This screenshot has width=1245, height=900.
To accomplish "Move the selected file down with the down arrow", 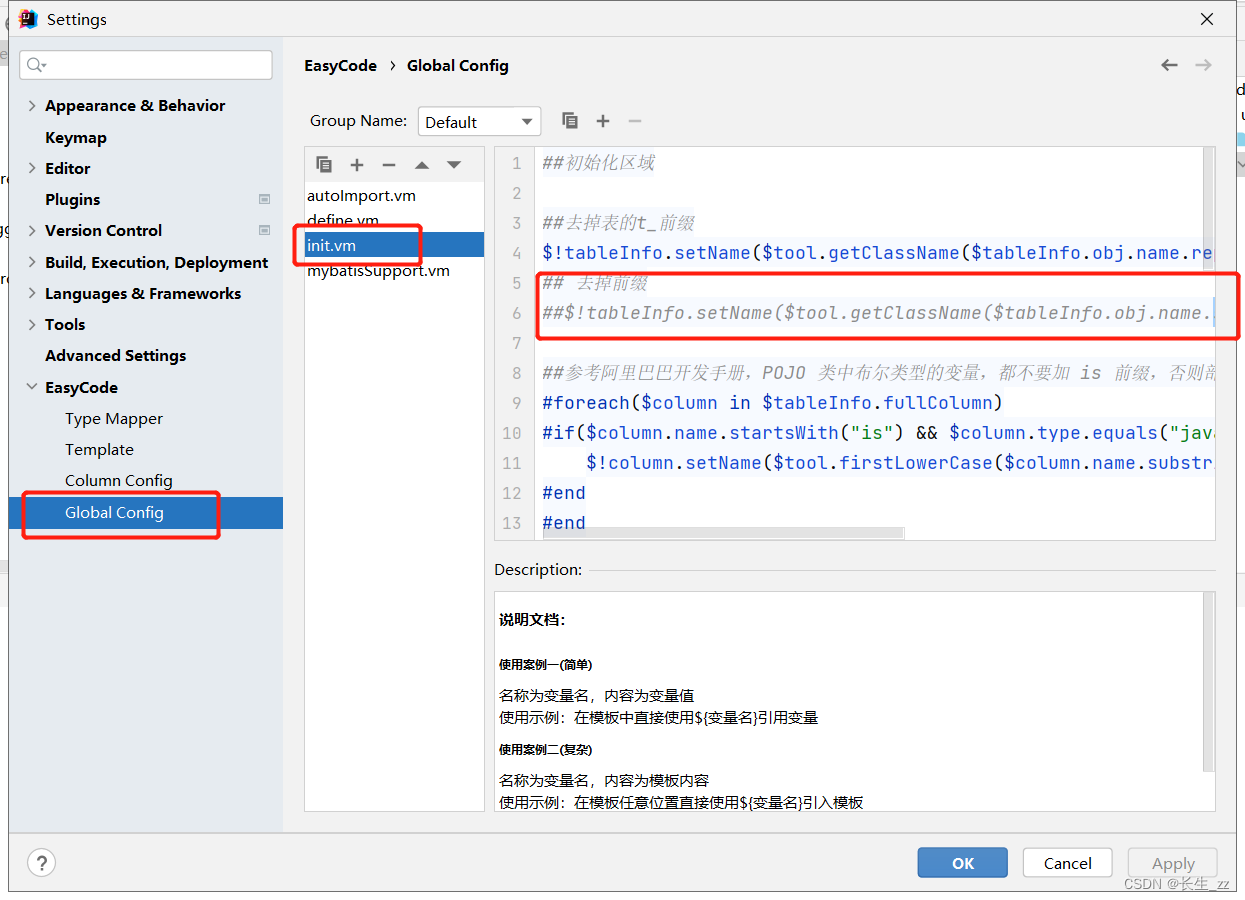I will [x=454, y=165].
